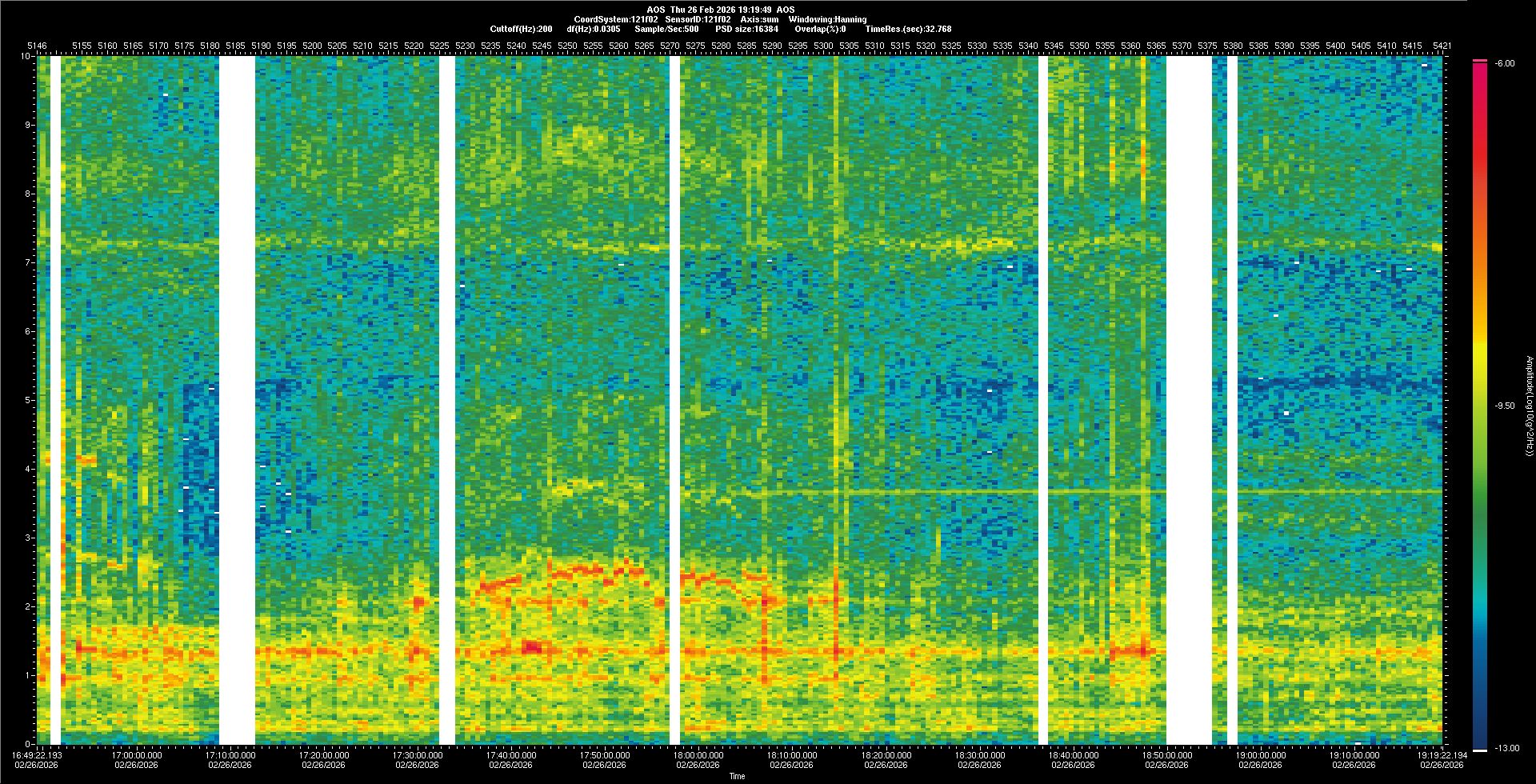Viewport: 1536px width, 784px height.
Task: Click the 19:00:00.000 time axis label
Action: pos(1259,755)
